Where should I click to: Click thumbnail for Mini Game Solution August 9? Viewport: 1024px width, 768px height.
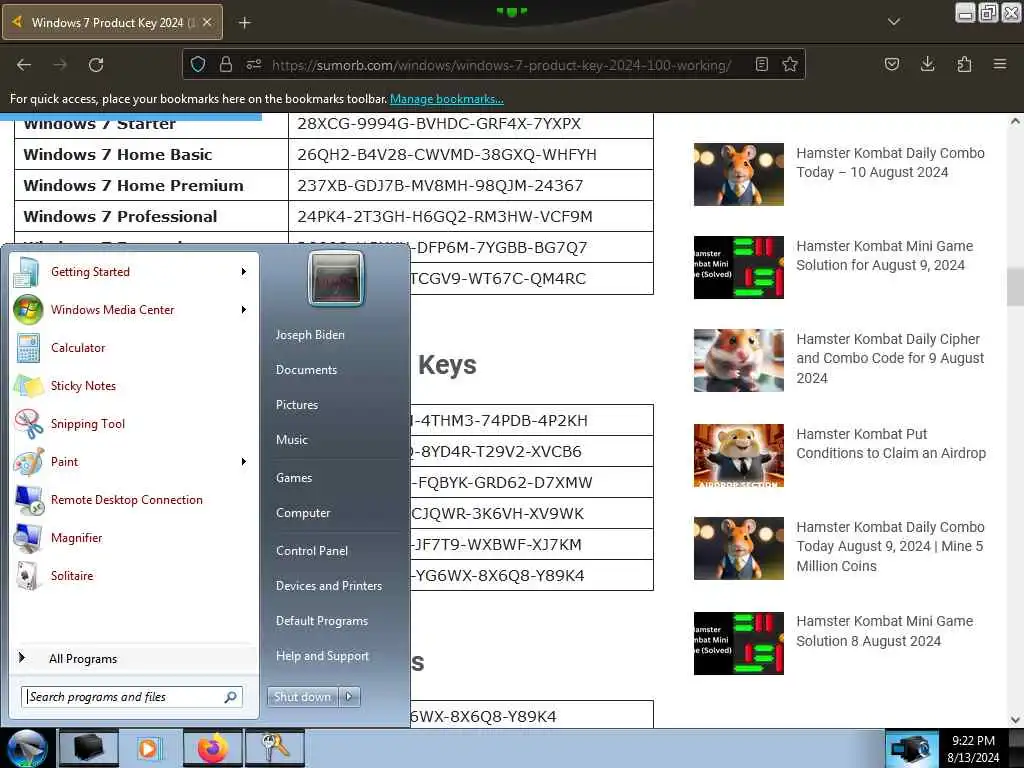739,267
